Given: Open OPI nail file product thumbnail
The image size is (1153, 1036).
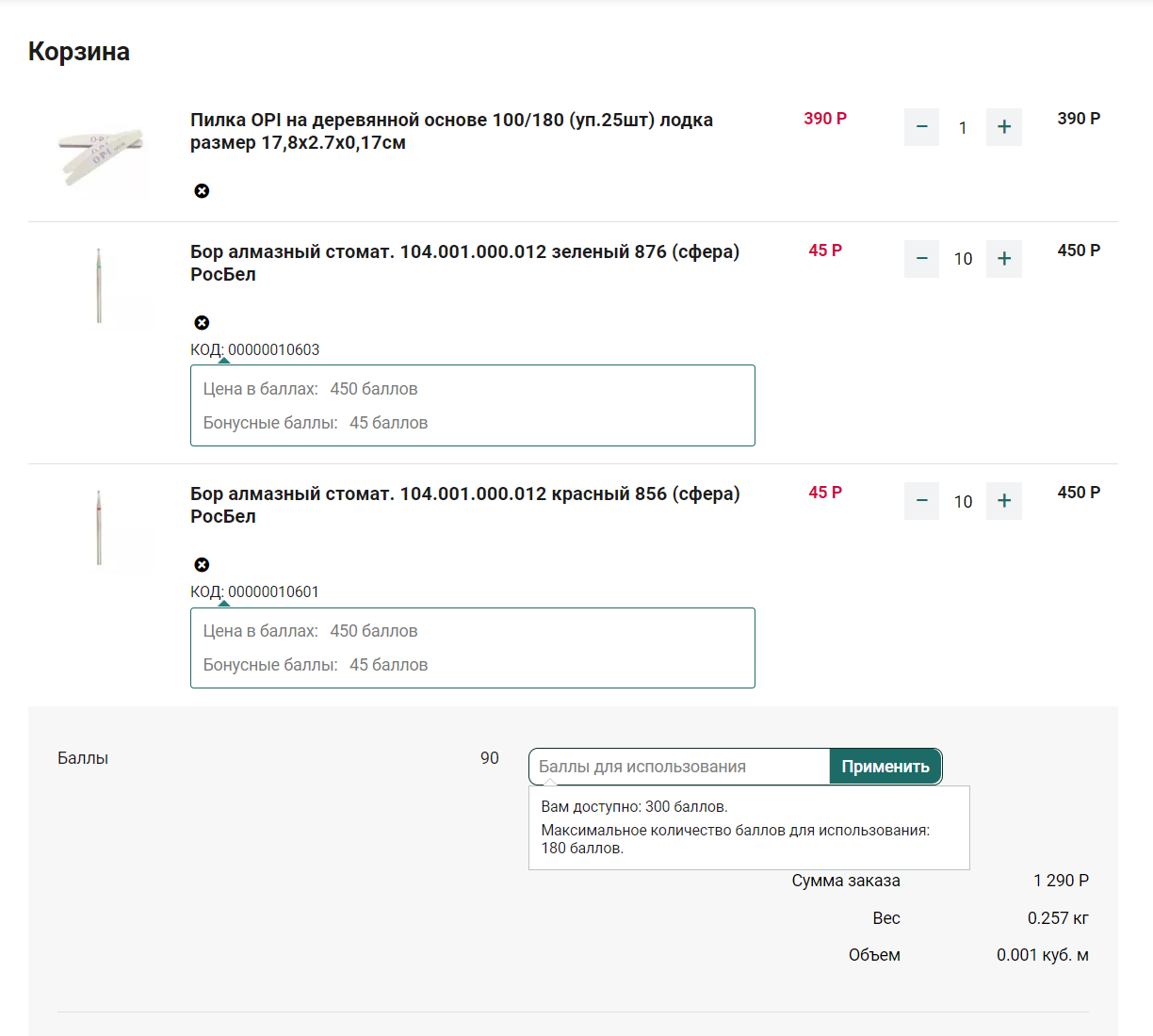Looking at the screenshot, I should (100, 156).
